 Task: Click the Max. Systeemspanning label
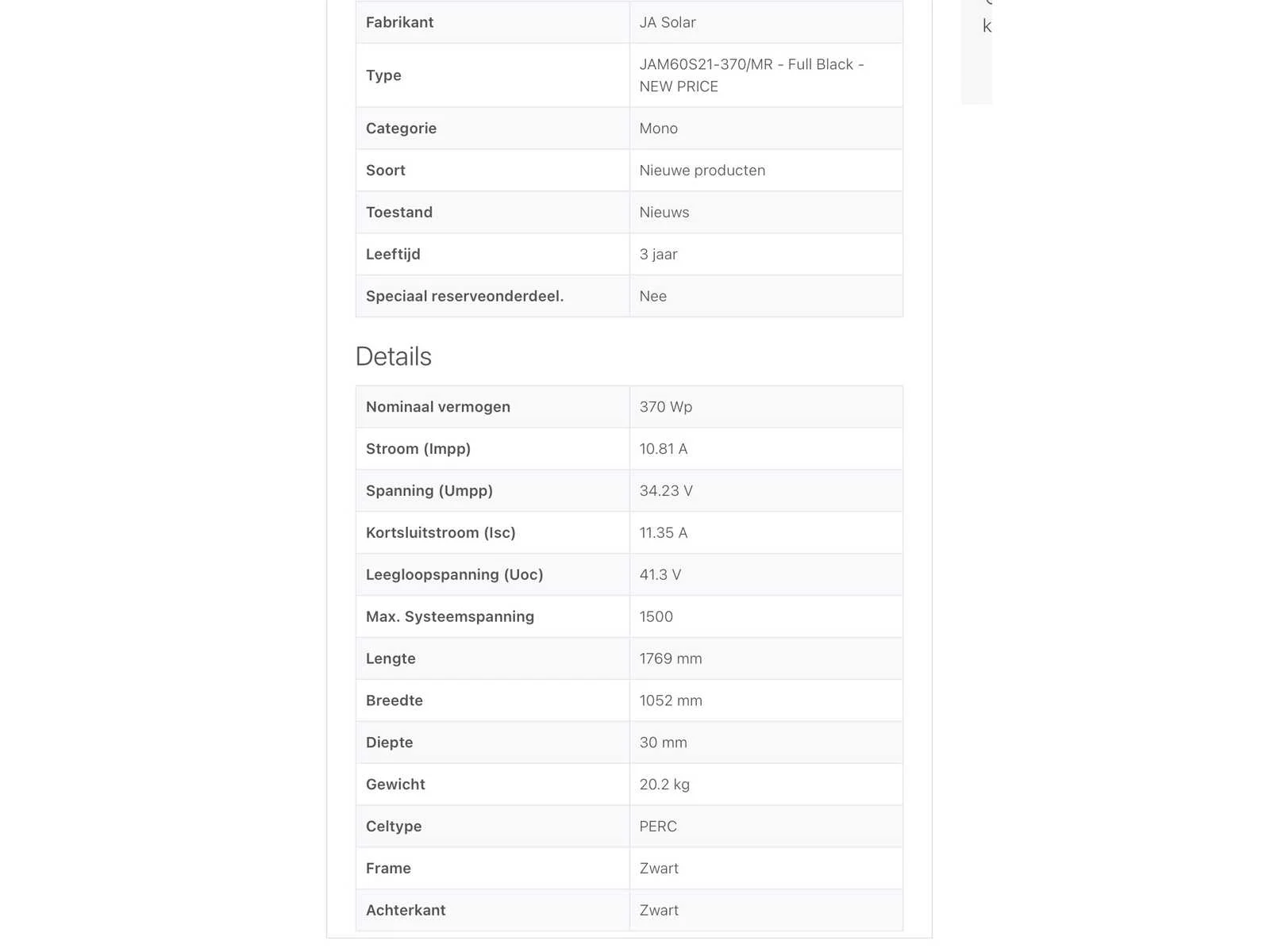coord(450,617)
